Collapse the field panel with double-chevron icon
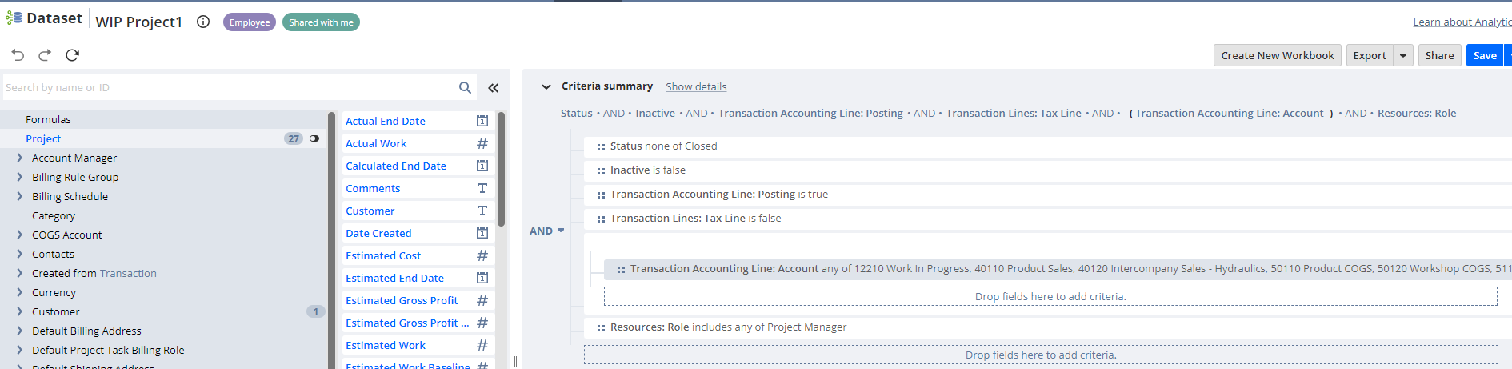 point(493,88)
